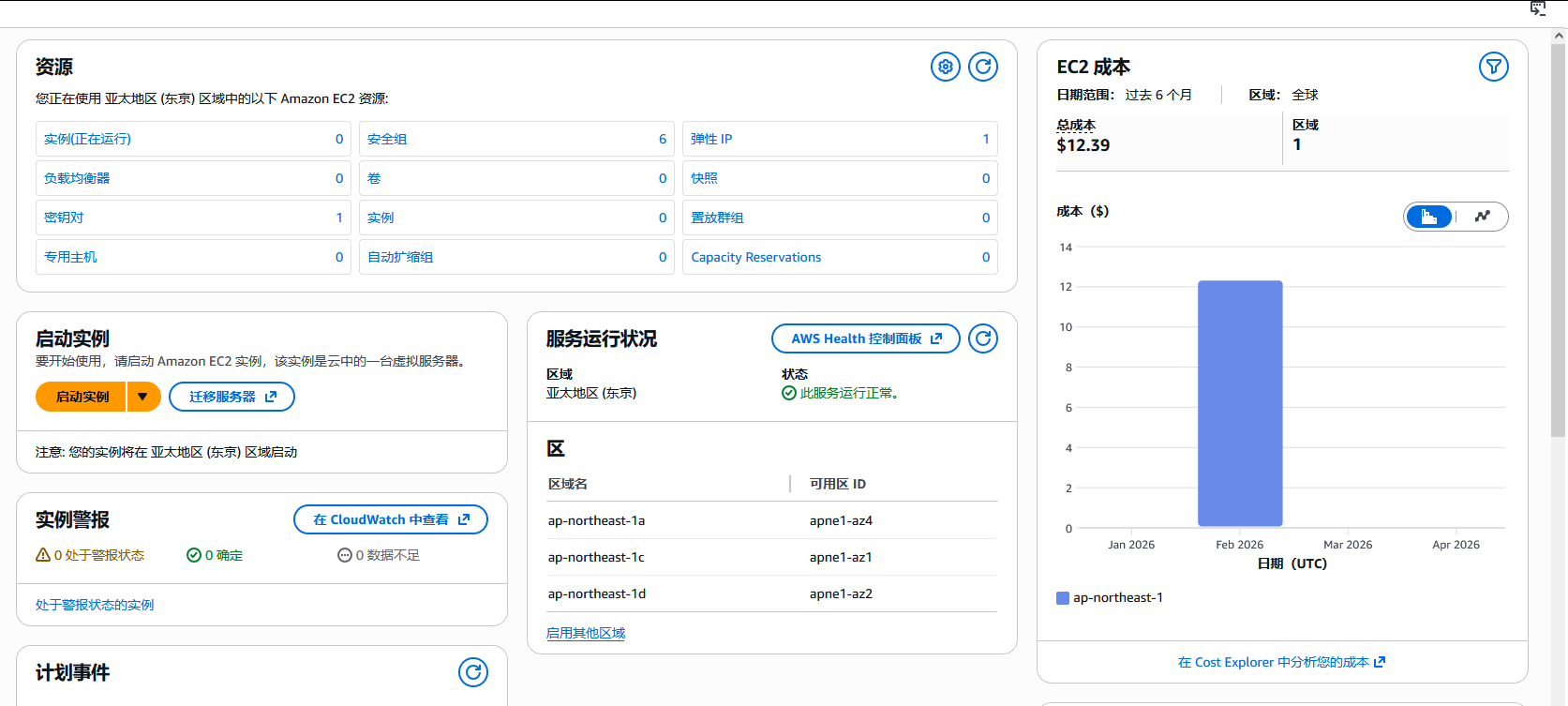Open the Migrate Server link button
1568x706 pixels.
click(231, 397)
